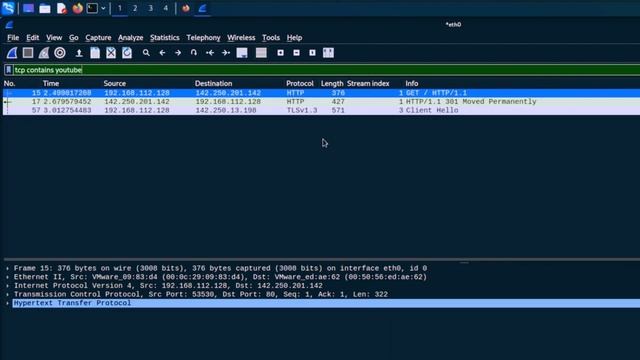Viewport: 640px width, 360px height.
Task: Find a packet with magnifier icon
Action: click(x=146, y=53)
